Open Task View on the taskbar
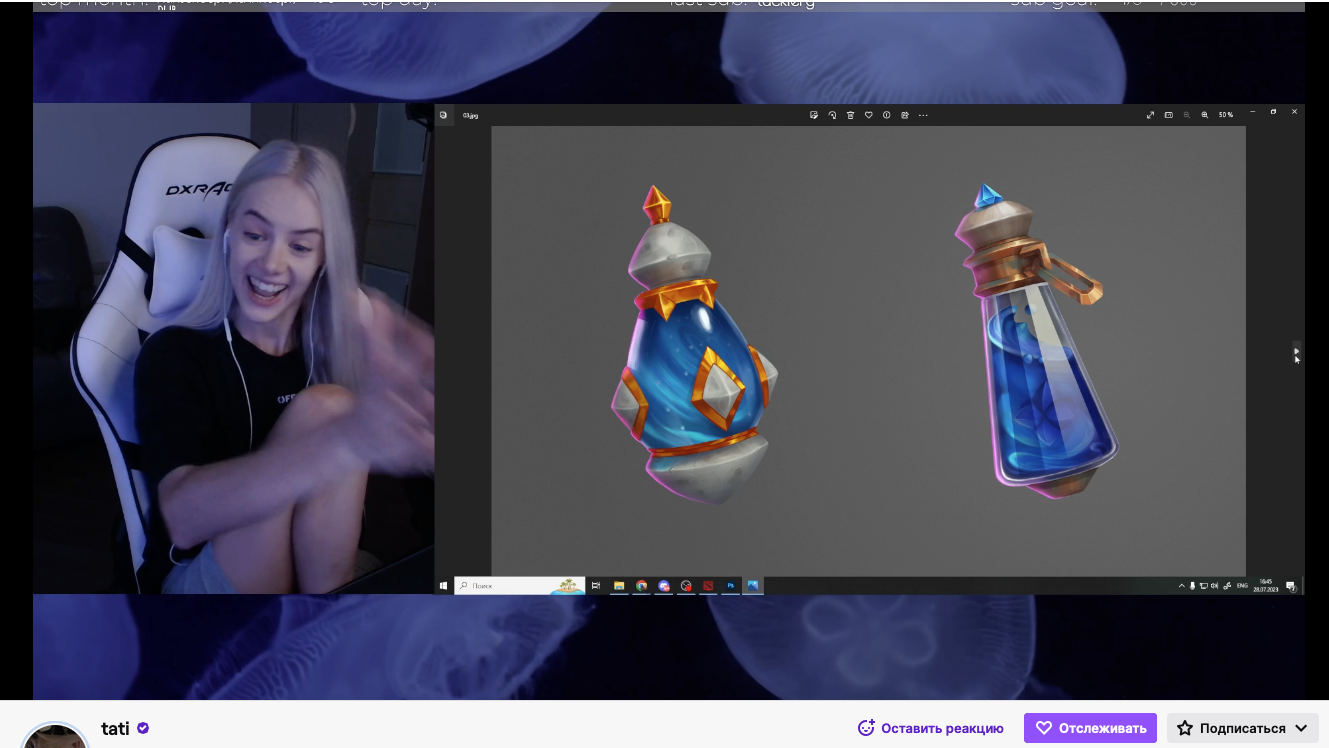This screenshot has height=748, width=1329. (596, 585)
